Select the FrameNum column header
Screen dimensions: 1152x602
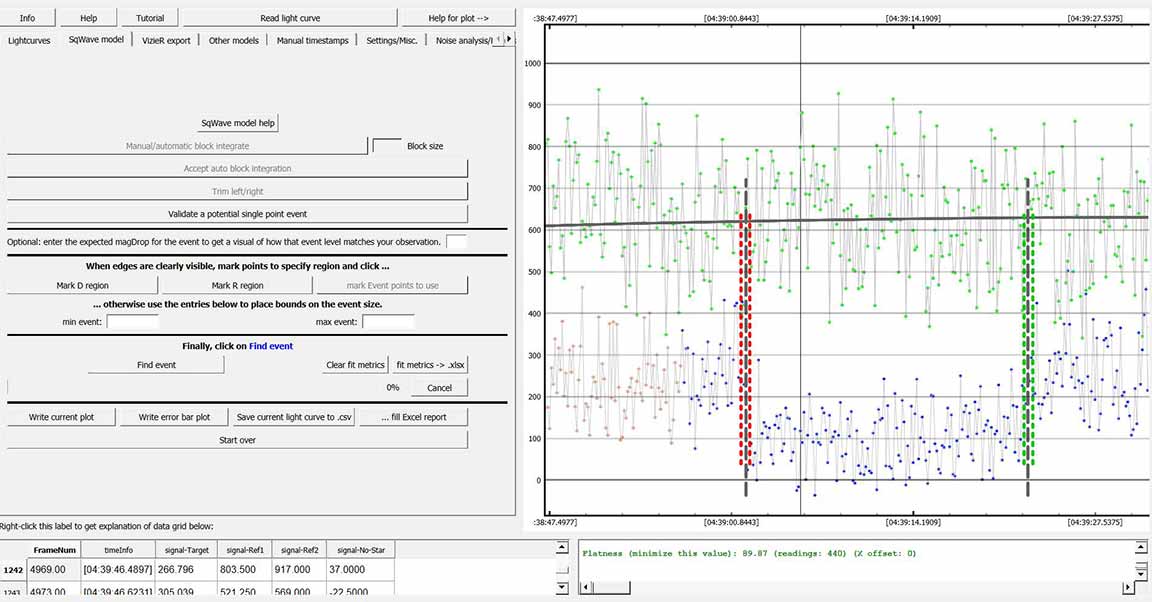(x=54, y=550)
